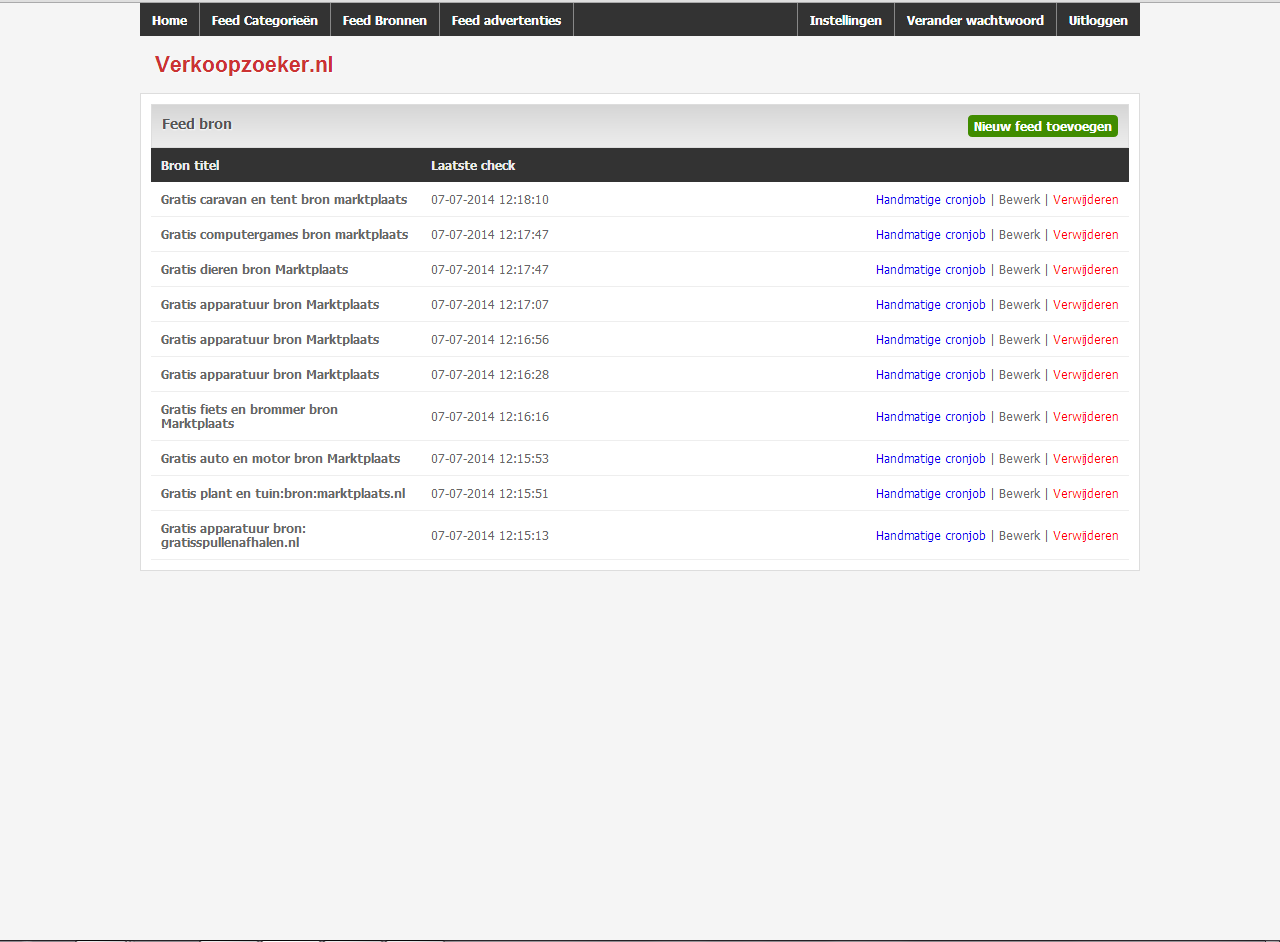Click Verwijderen in auto en motor row
Image resolution: width=1280 pixels, height=942 pixels.
coord(1086,459)
